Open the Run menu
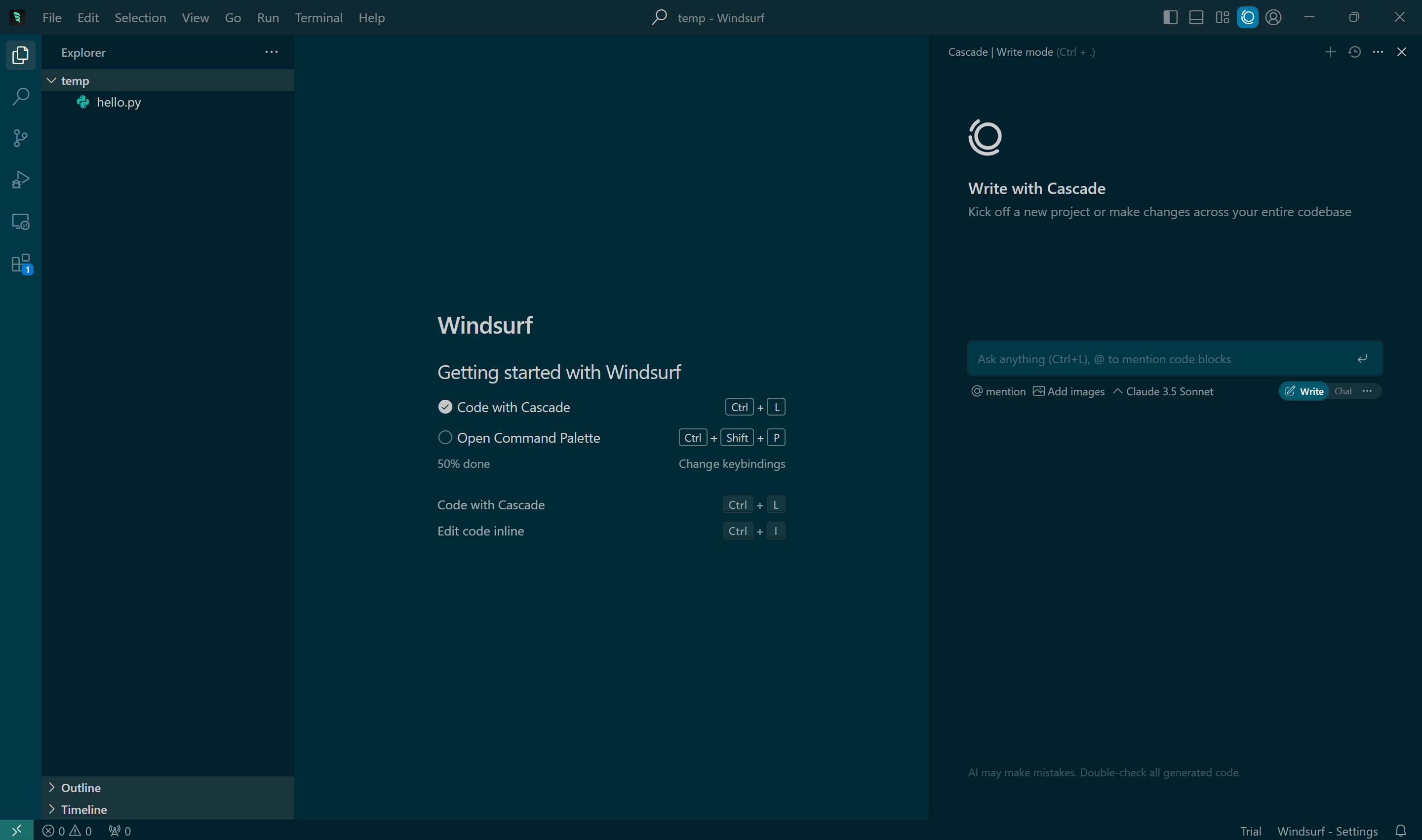Screen dimensions: 1422x840 268,18
